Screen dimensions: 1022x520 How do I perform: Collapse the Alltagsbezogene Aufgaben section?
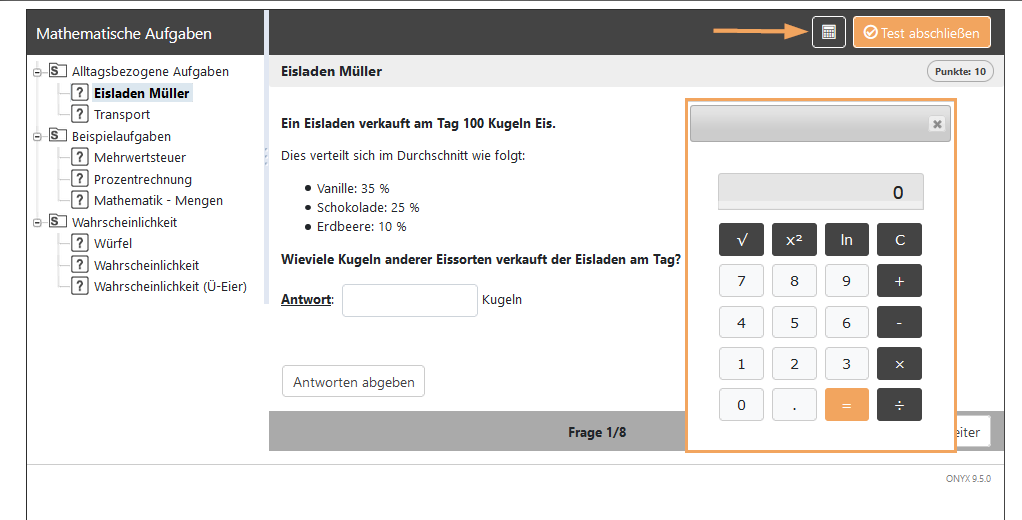click(38, 72)
